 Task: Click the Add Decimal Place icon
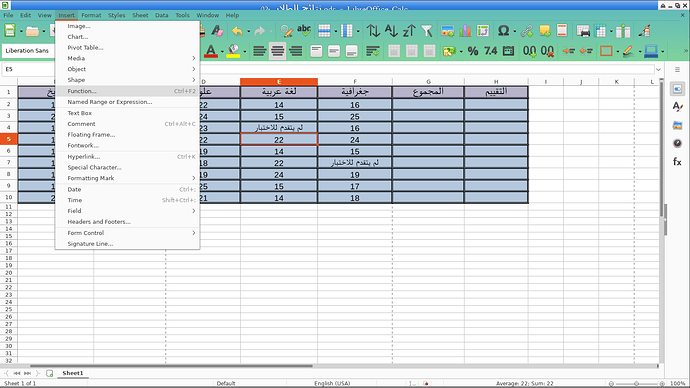point(529,51)
